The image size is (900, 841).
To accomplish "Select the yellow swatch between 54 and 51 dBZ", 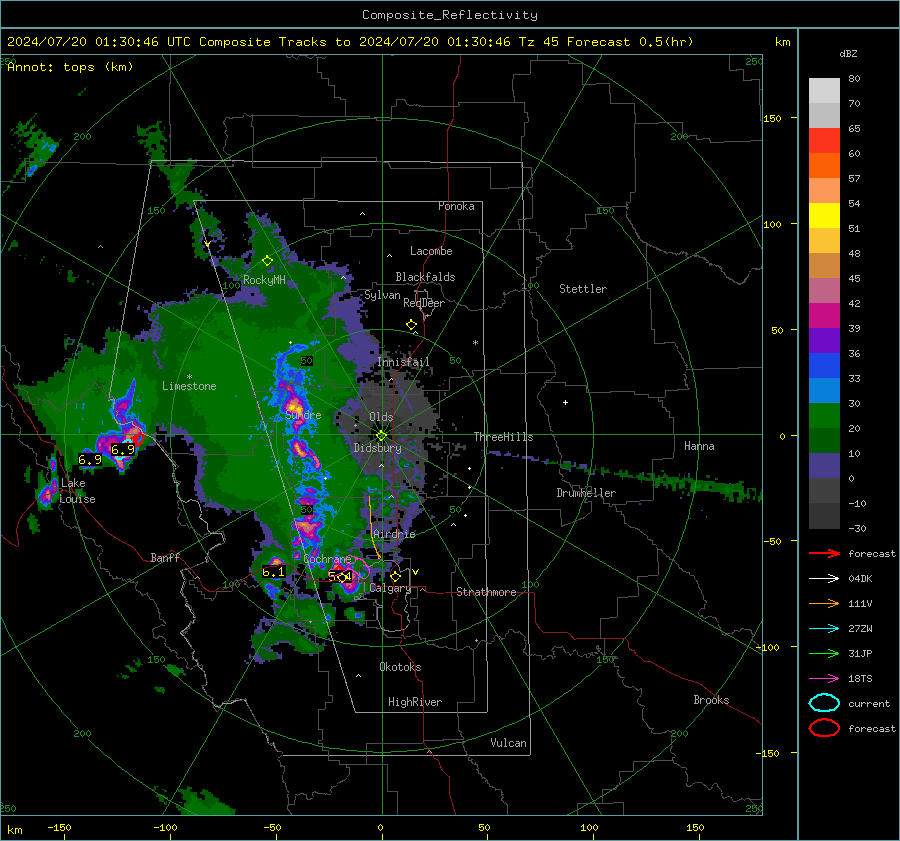I will 824,216.
